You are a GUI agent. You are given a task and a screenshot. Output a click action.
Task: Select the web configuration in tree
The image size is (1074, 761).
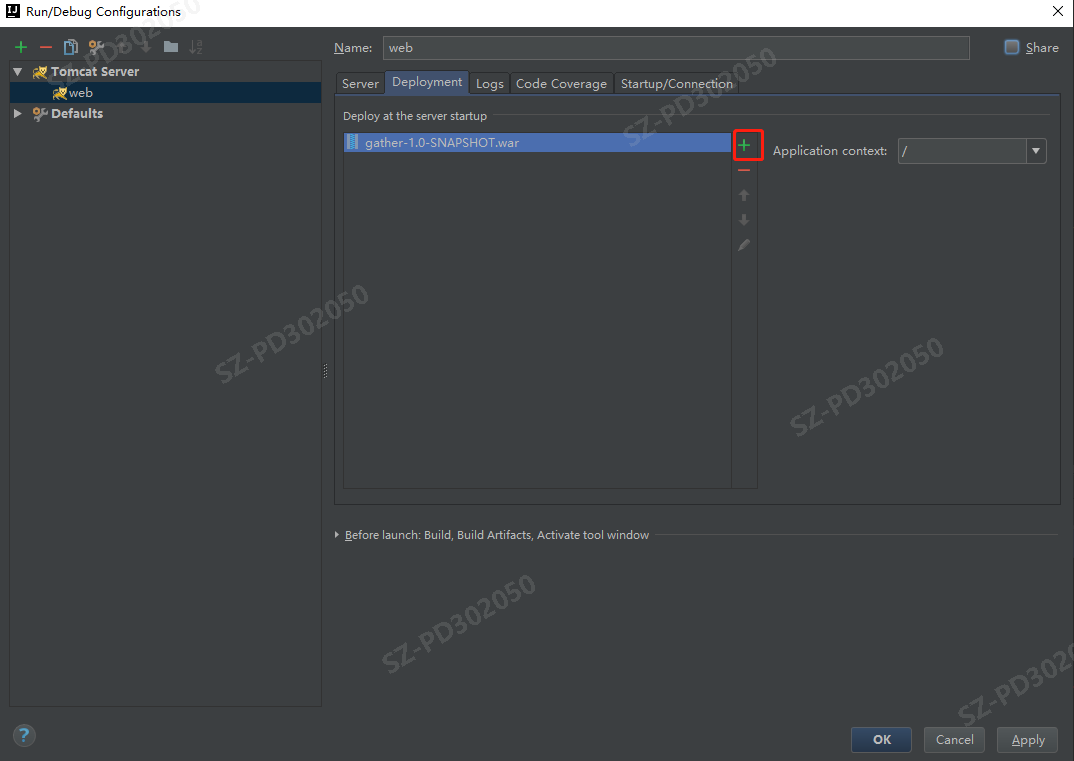(165, 92)
